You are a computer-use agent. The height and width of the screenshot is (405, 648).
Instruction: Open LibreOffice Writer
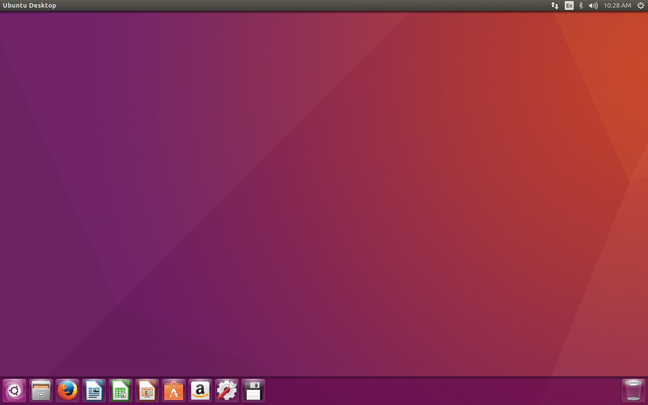click(x=94, y=390)
